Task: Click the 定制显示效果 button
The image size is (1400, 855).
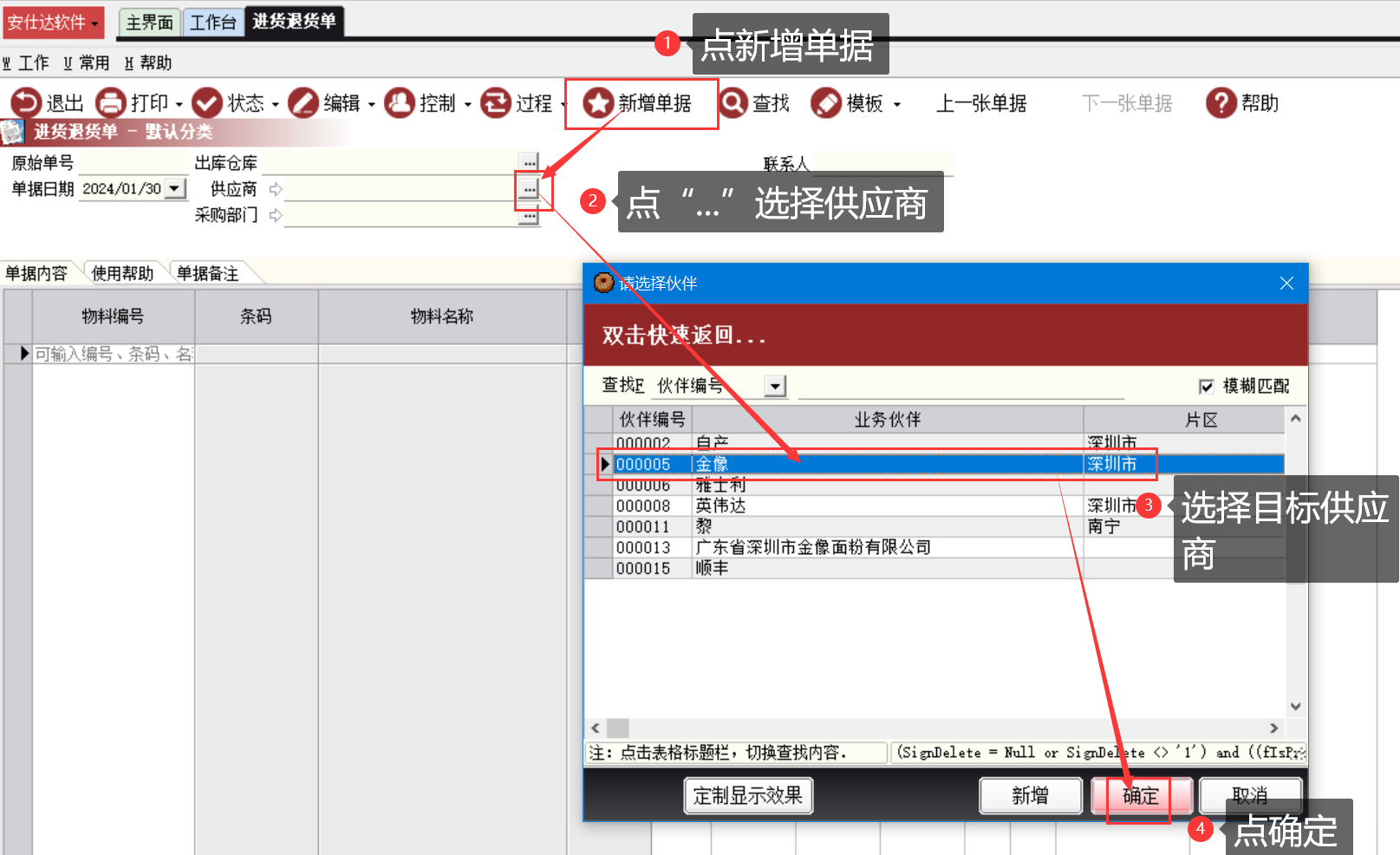Action: (748, 796)
